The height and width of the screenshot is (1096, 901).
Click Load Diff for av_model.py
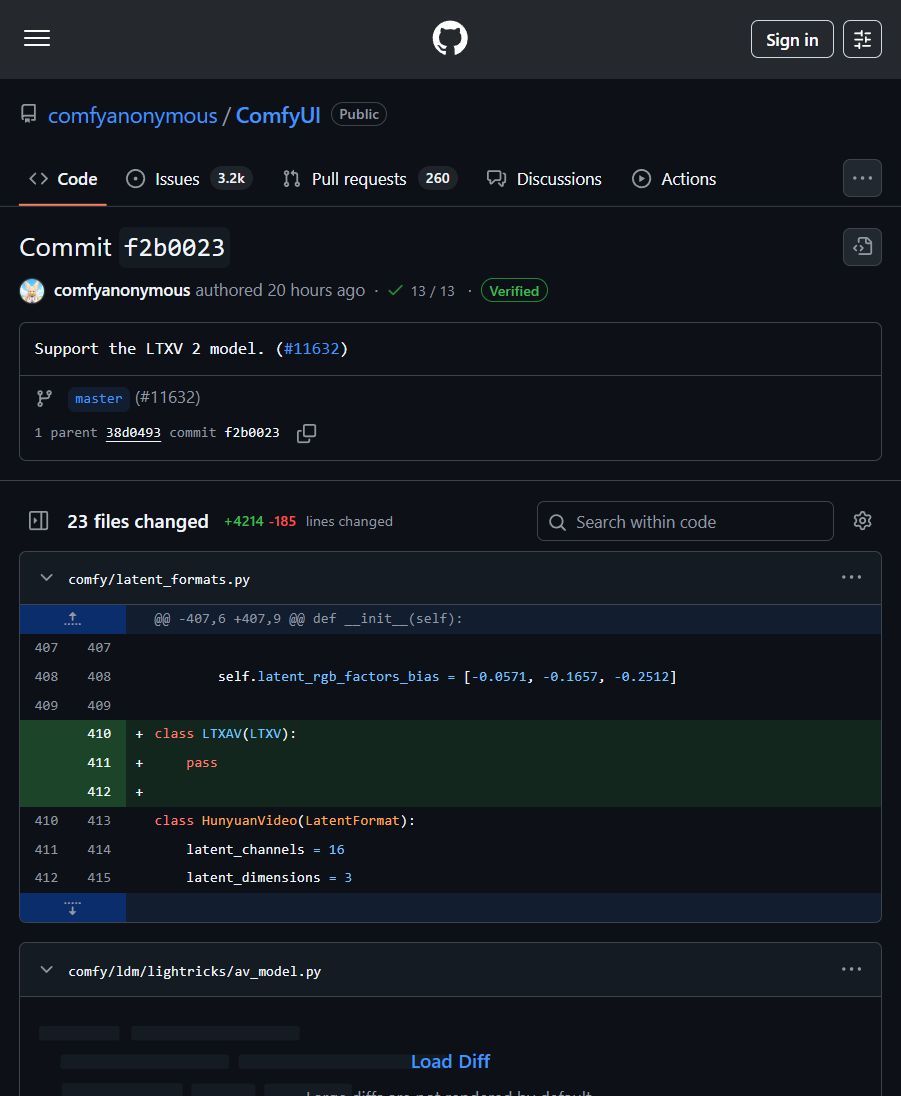(x=450, y=1062)
